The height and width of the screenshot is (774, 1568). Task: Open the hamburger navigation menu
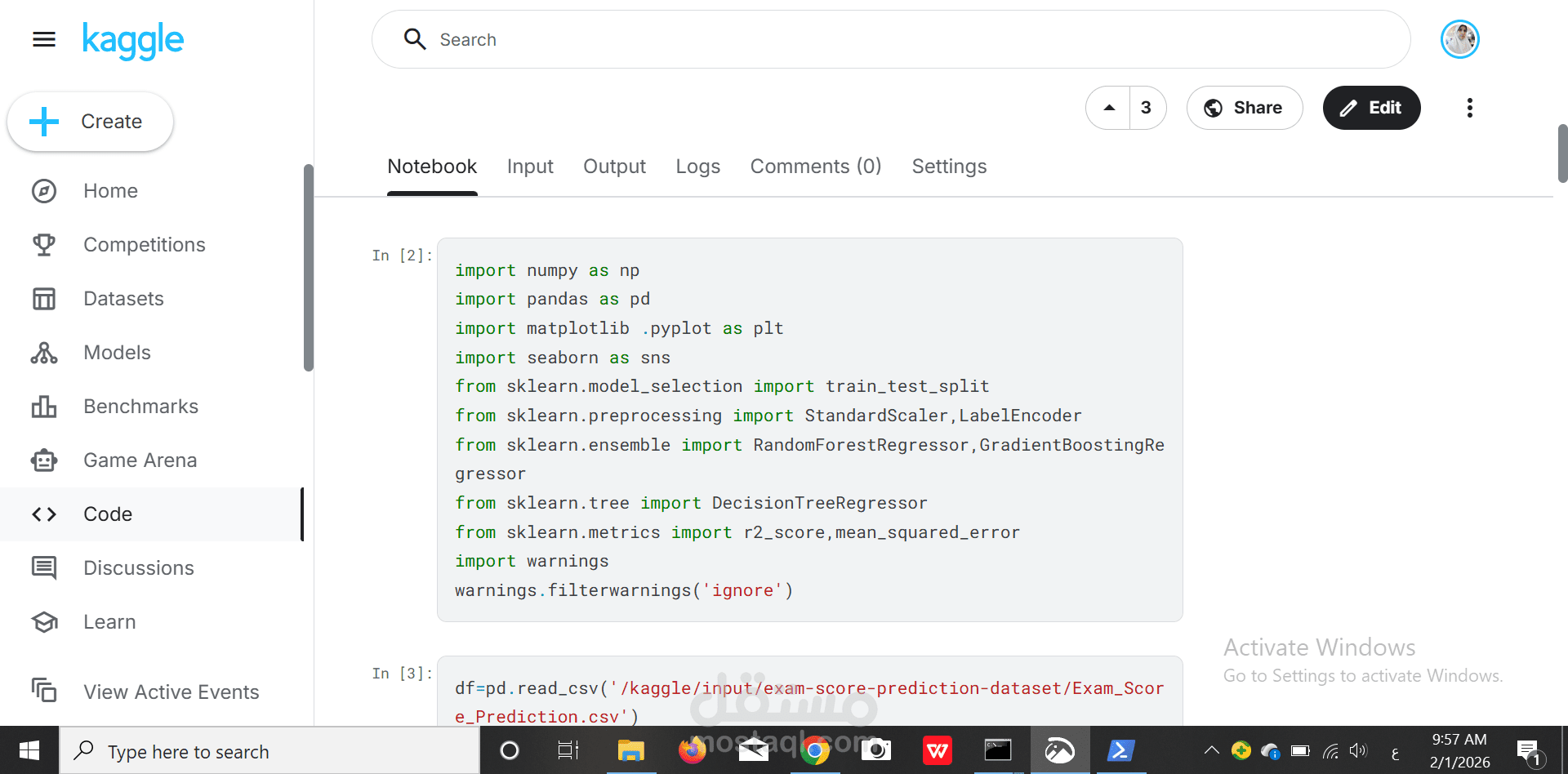(x=44, y=39)
